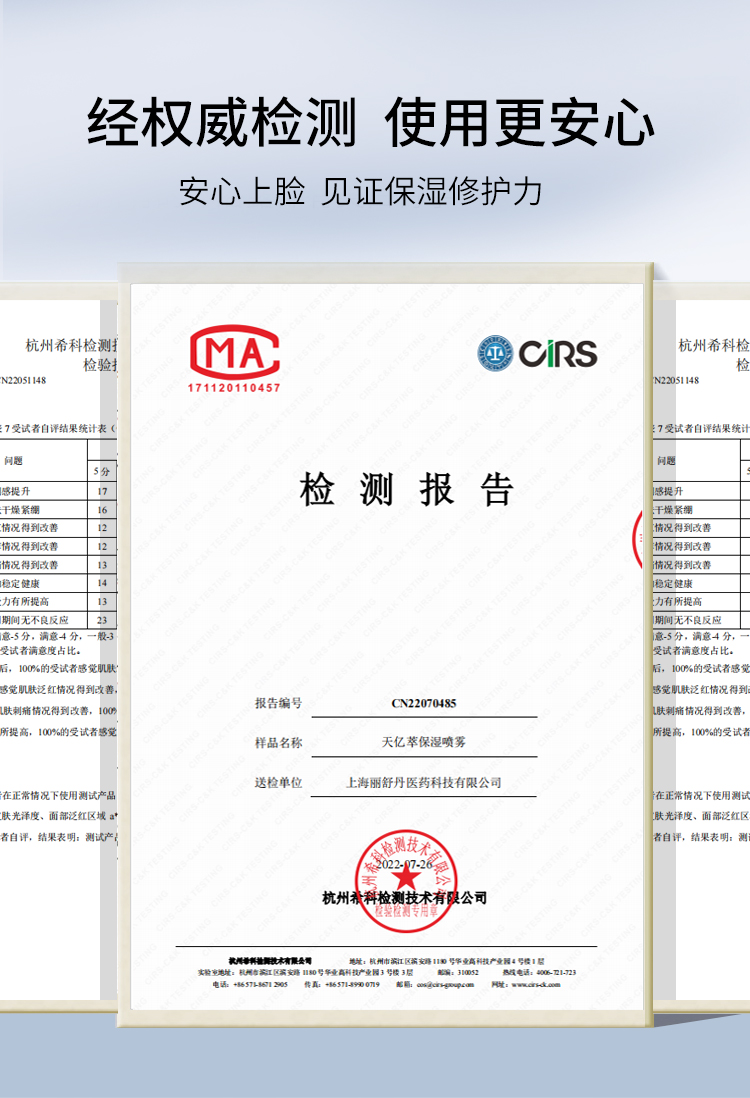The image size is (750, 1098).
Task: Click value 23 in 无不良反应 row, left page
Action: click(x=102, y=620)
